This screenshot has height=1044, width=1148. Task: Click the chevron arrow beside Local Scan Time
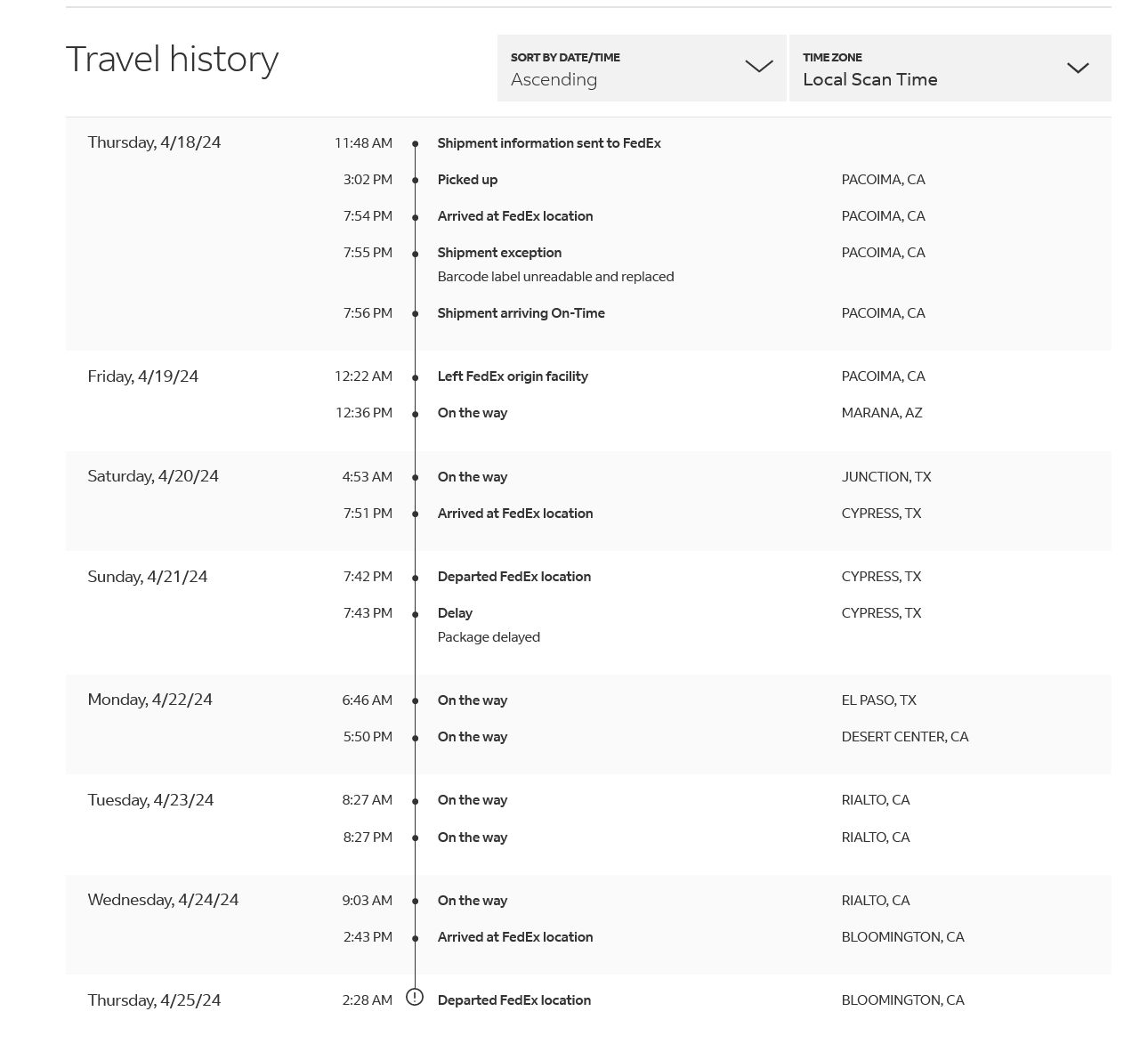tap(1078, 68)
